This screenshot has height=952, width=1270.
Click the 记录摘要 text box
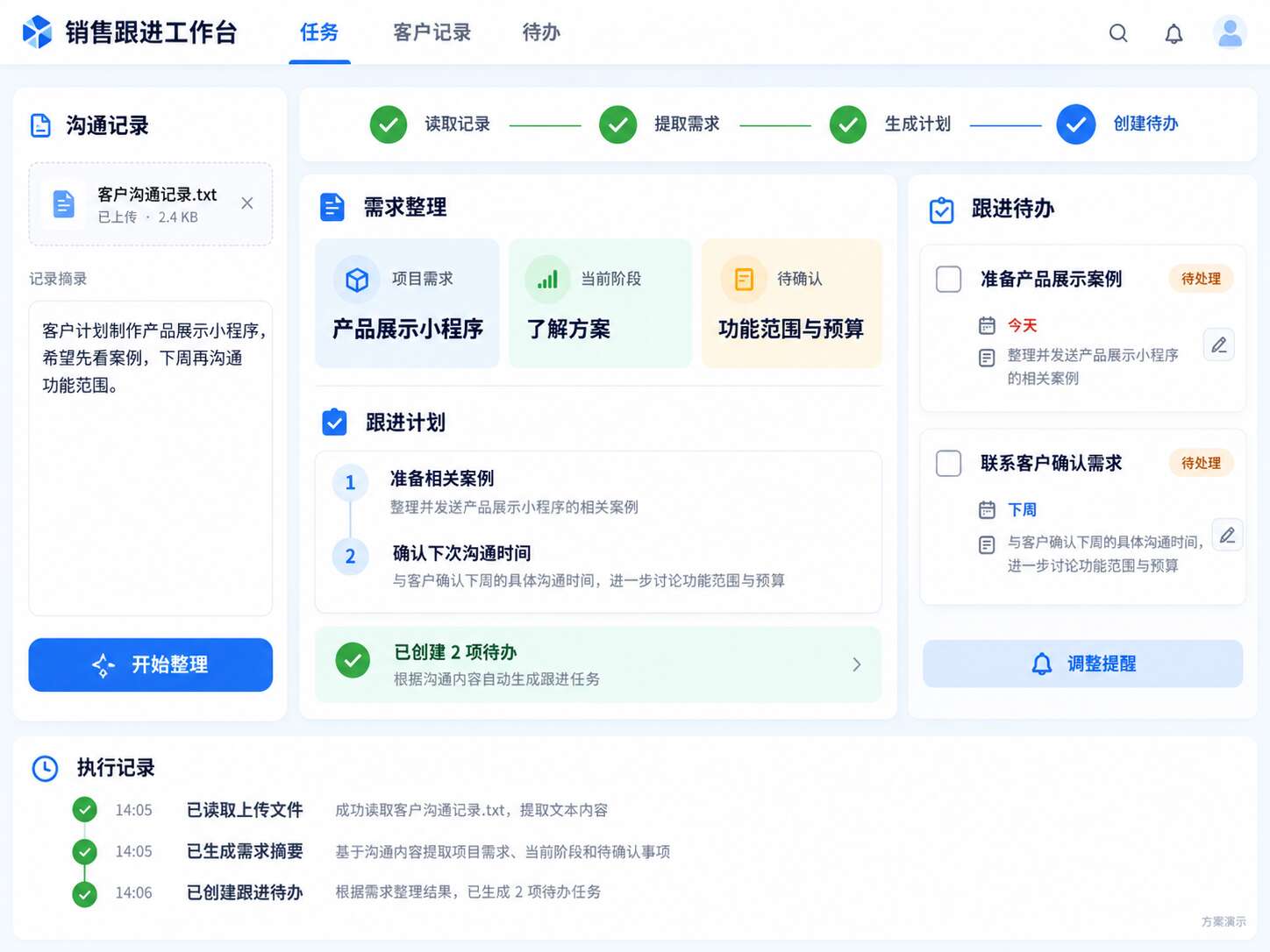(x=151, y=458)
